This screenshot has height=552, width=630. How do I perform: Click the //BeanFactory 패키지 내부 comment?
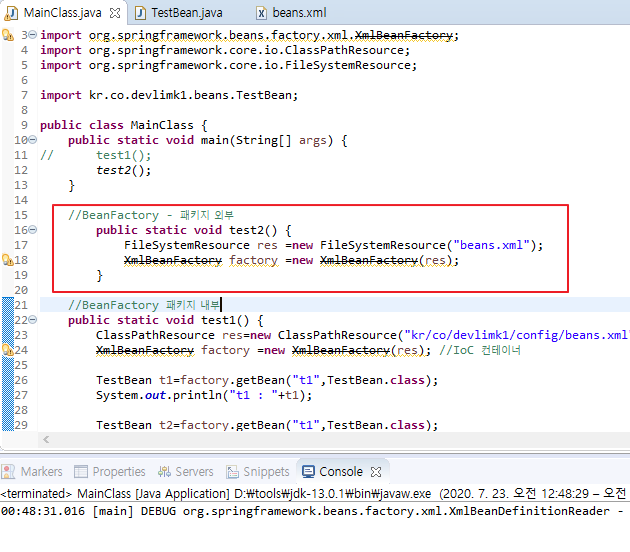(x=144, y=305)
